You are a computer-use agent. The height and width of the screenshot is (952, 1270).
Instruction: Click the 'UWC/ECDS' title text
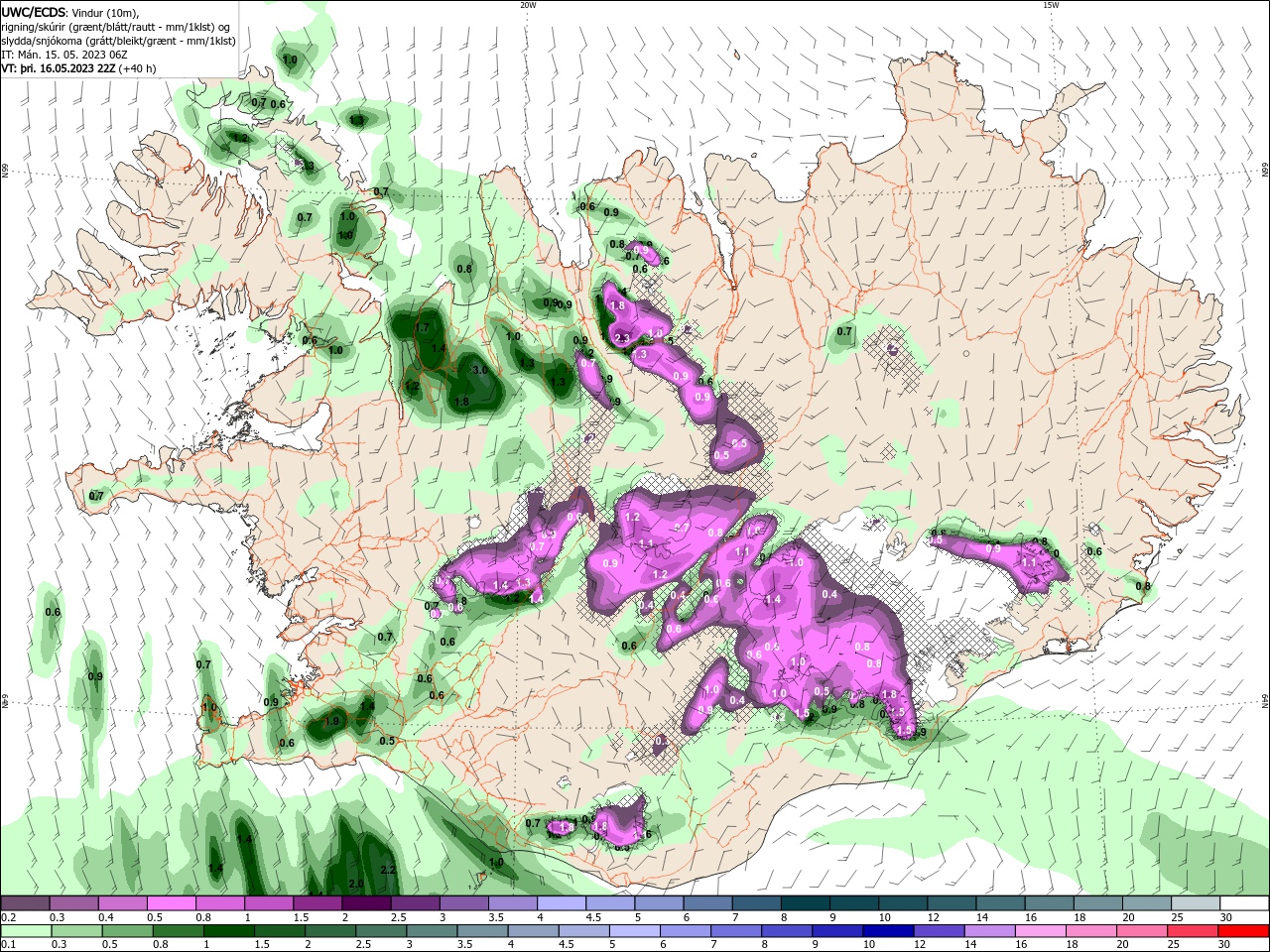tap(33, 12)
